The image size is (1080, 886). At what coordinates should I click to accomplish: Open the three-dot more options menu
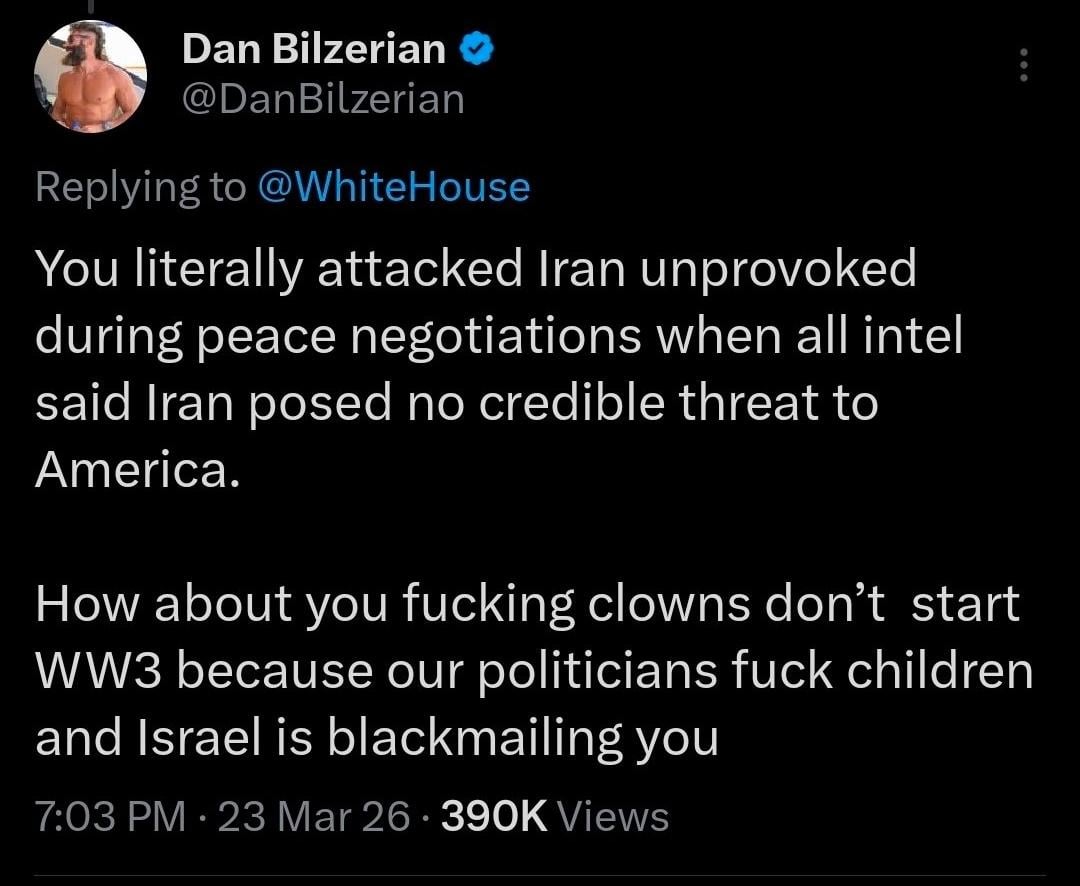coord(1022,65)
